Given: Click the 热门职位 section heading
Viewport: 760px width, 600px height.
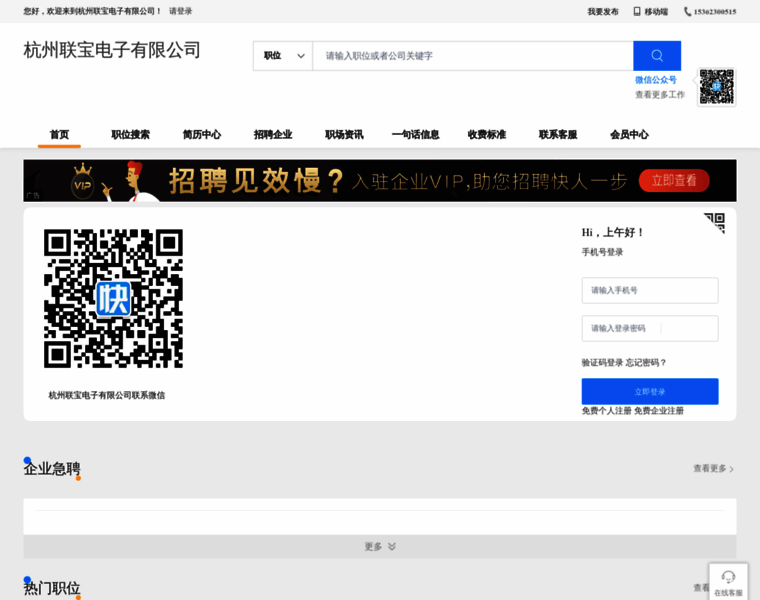Looking at the screenshot, I should [x=52, y=588].
